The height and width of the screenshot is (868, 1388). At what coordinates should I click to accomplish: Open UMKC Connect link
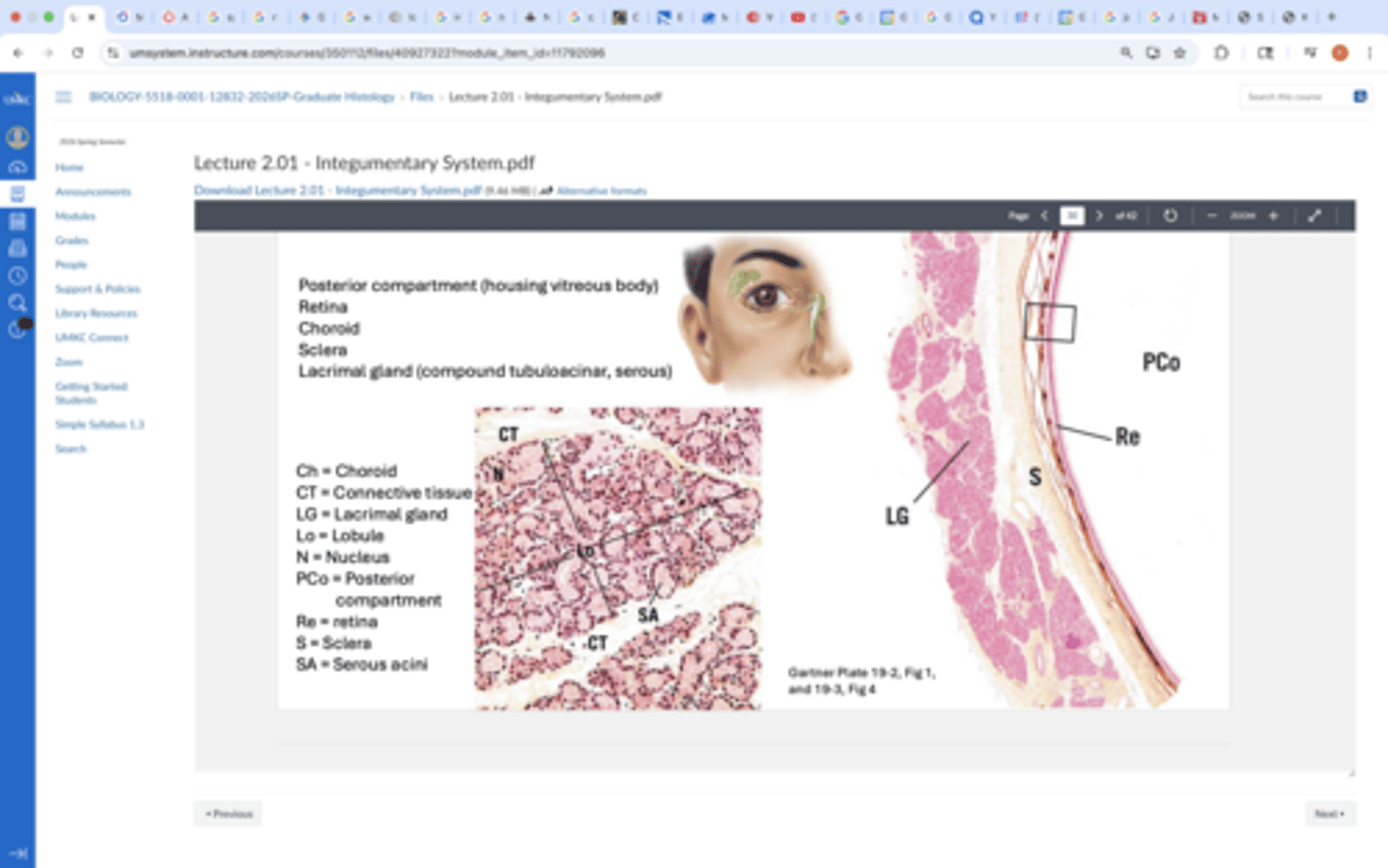click(92, 337)
